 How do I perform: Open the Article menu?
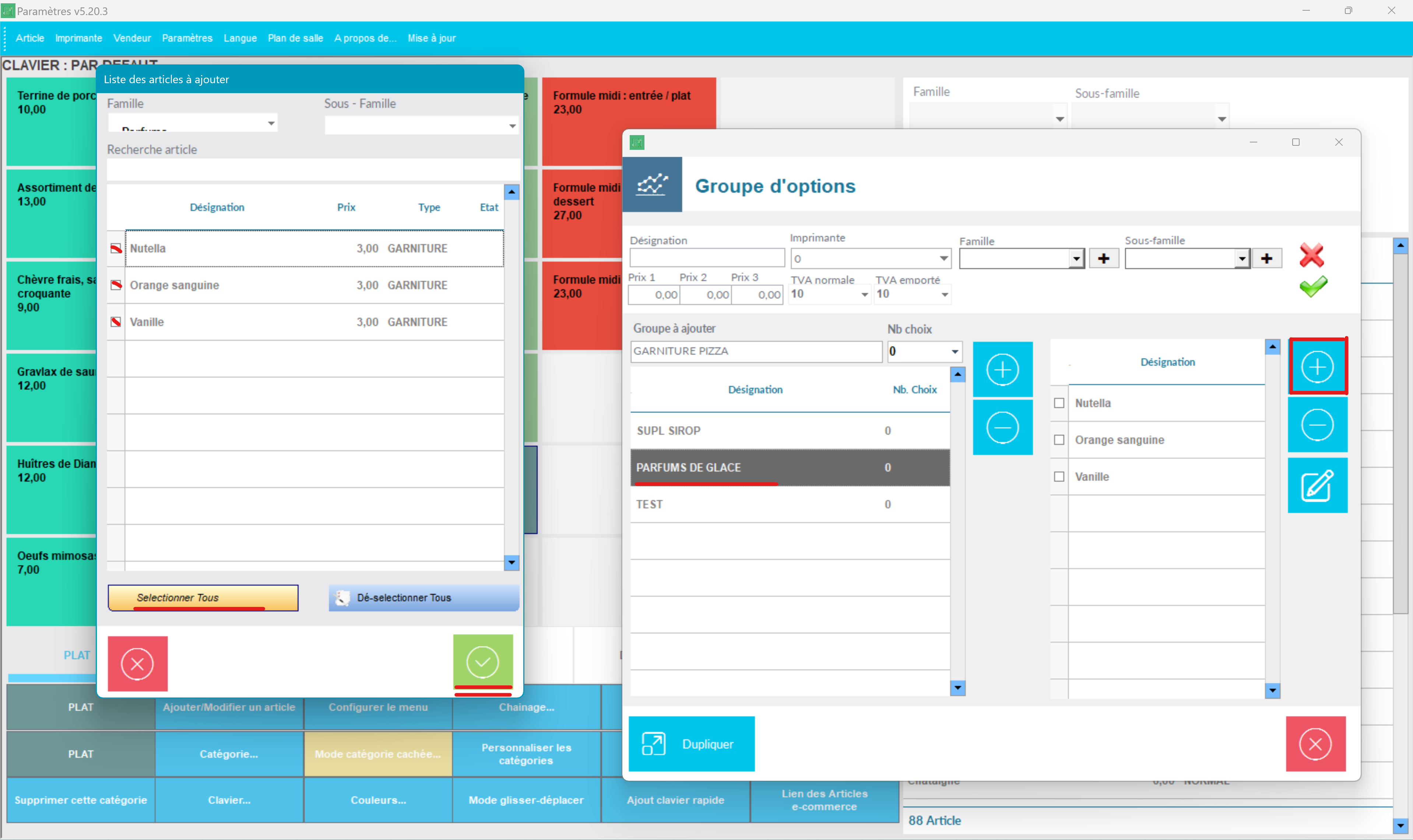click(30, 38)
